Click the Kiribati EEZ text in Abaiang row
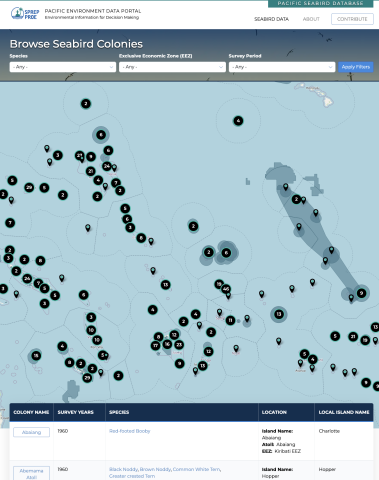The width and height of the screenshot is (379, 480). [x=288, y=451]
